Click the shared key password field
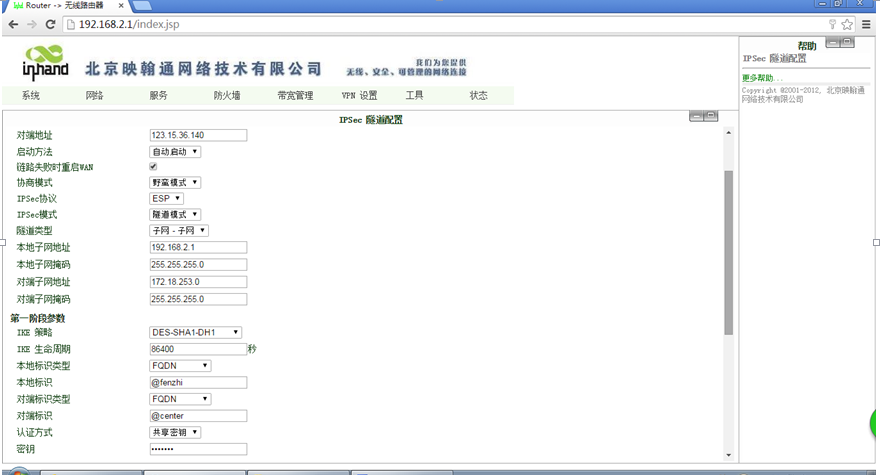This screenshot has width=892, height=475. coord(198,449)
